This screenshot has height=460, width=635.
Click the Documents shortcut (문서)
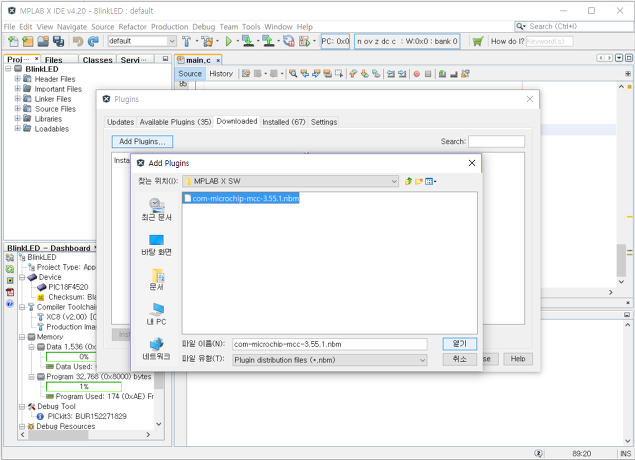pyautogui.click(x=156, y=280)
